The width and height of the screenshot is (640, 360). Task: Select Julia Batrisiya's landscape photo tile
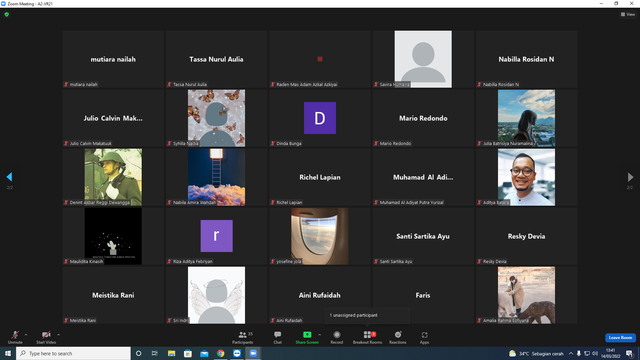click(526, 118)
